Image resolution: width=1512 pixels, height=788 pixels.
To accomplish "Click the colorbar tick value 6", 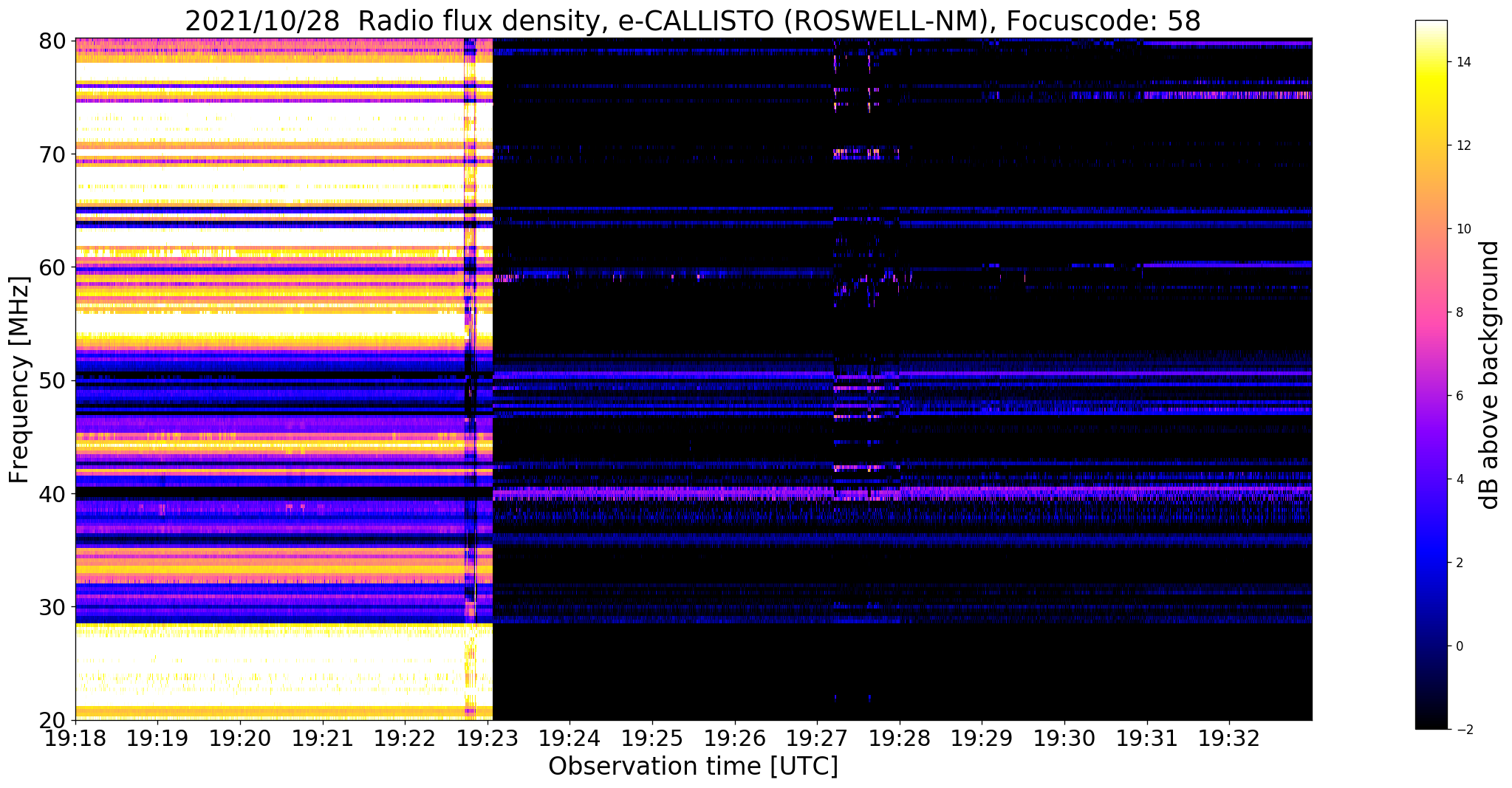I will pos(1459,396).
